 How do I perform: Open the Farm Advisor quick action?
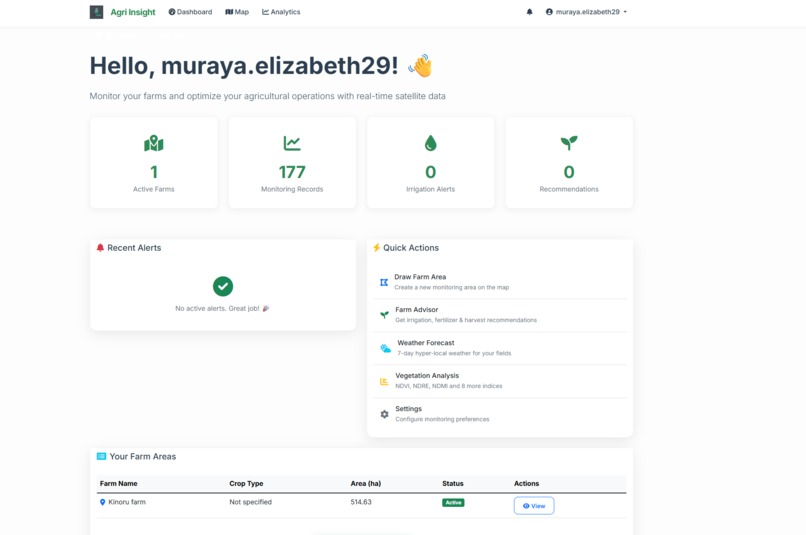(x=500, y=315)
